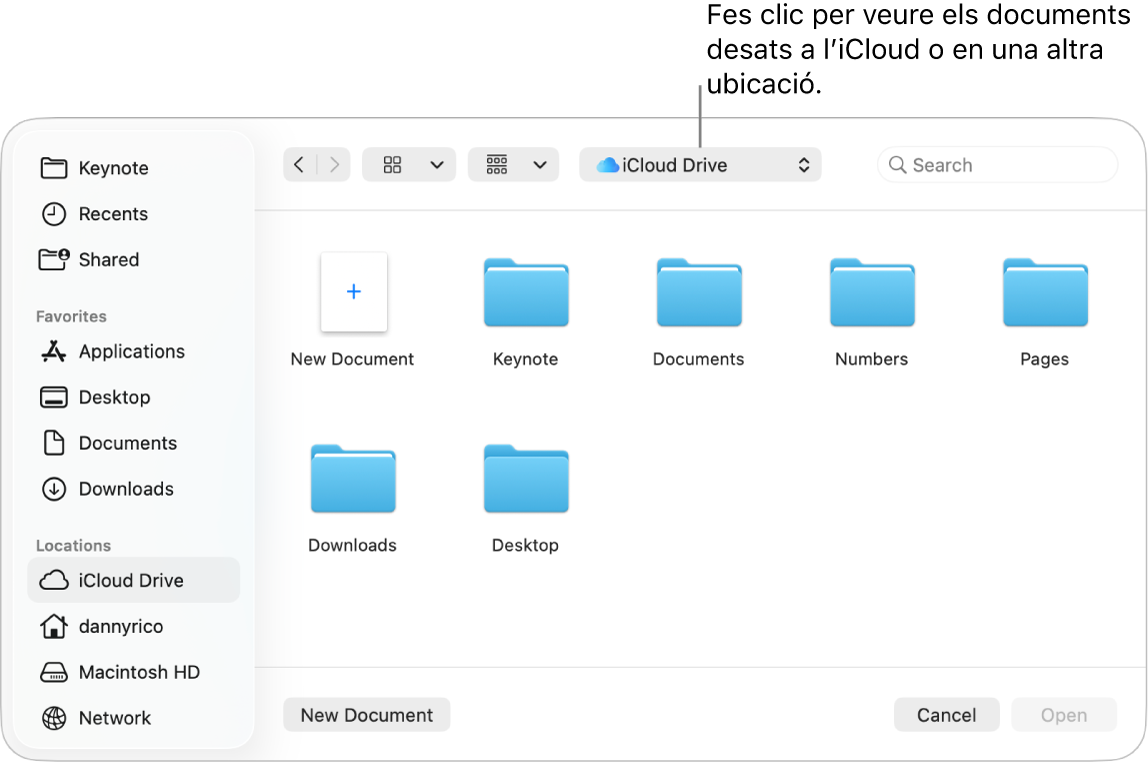The width and height of the screenshot is (1148, 764).
Task: Click the forward navigation arrow
Action: (x=334, y=164)
